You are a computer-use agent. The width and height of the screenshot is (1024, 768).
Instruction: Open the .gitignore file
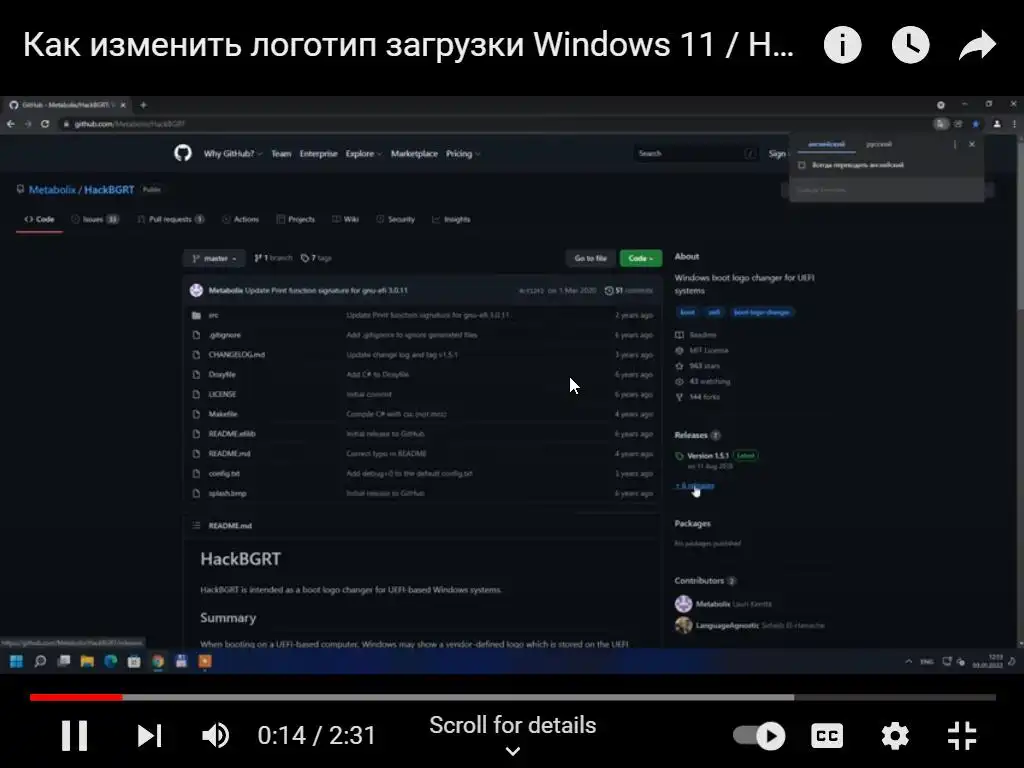click(x=225, y=335)
